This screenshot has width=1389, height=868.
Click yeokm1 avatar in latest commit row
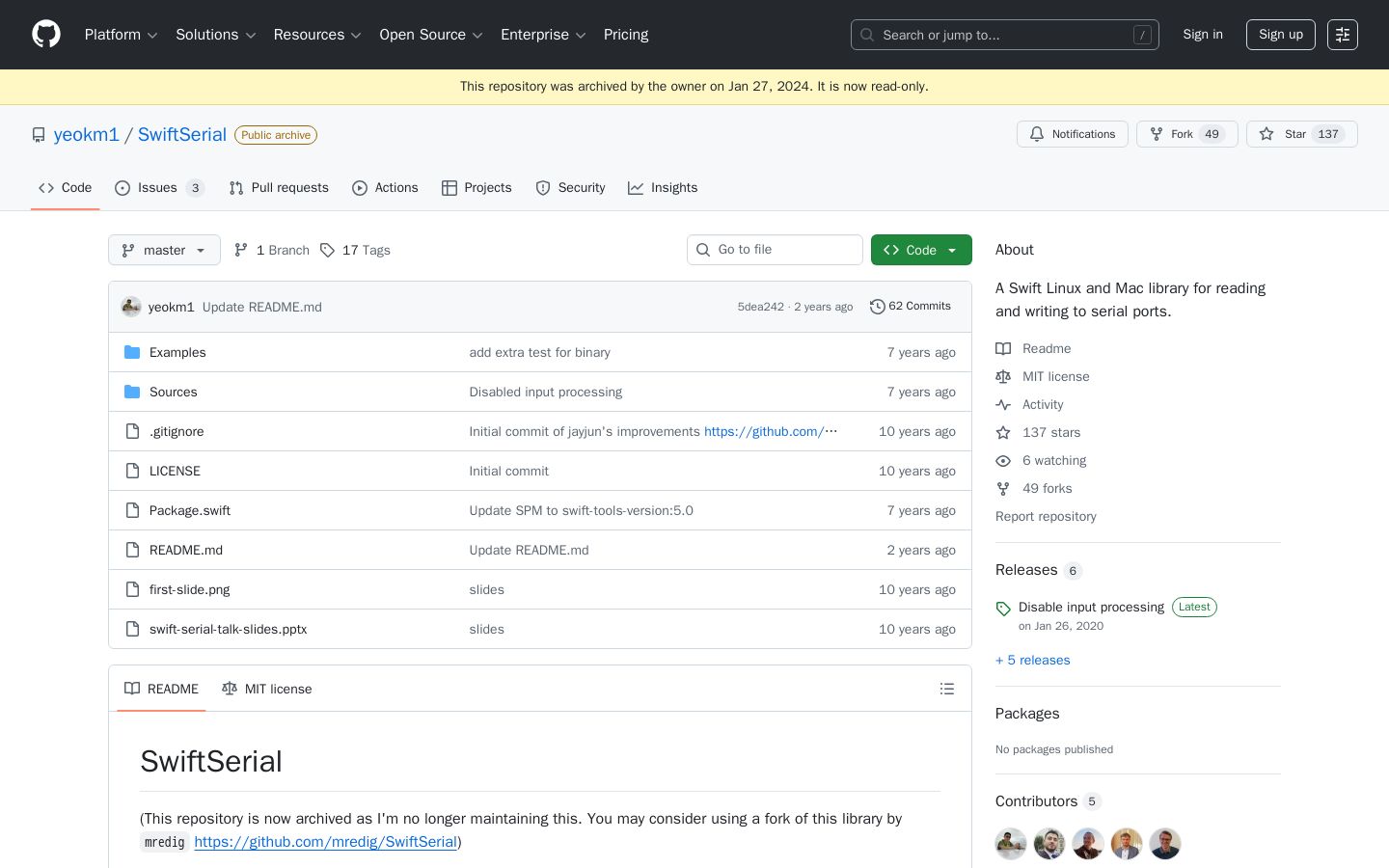(x=131, y=307)
